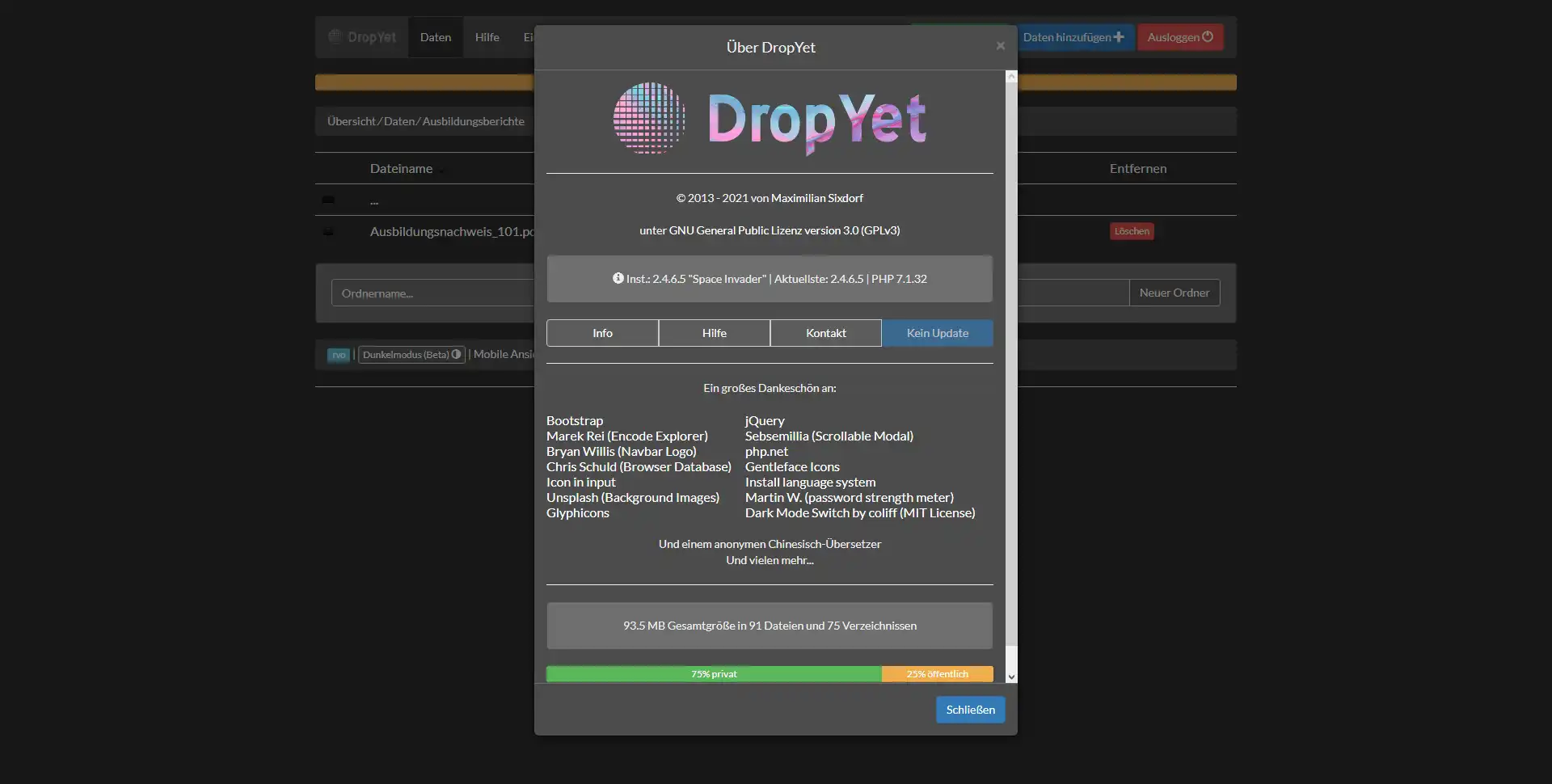Click the GNU General Public Lizenz text
Viewport: 1552px width, 784px height.
point(770,230)
